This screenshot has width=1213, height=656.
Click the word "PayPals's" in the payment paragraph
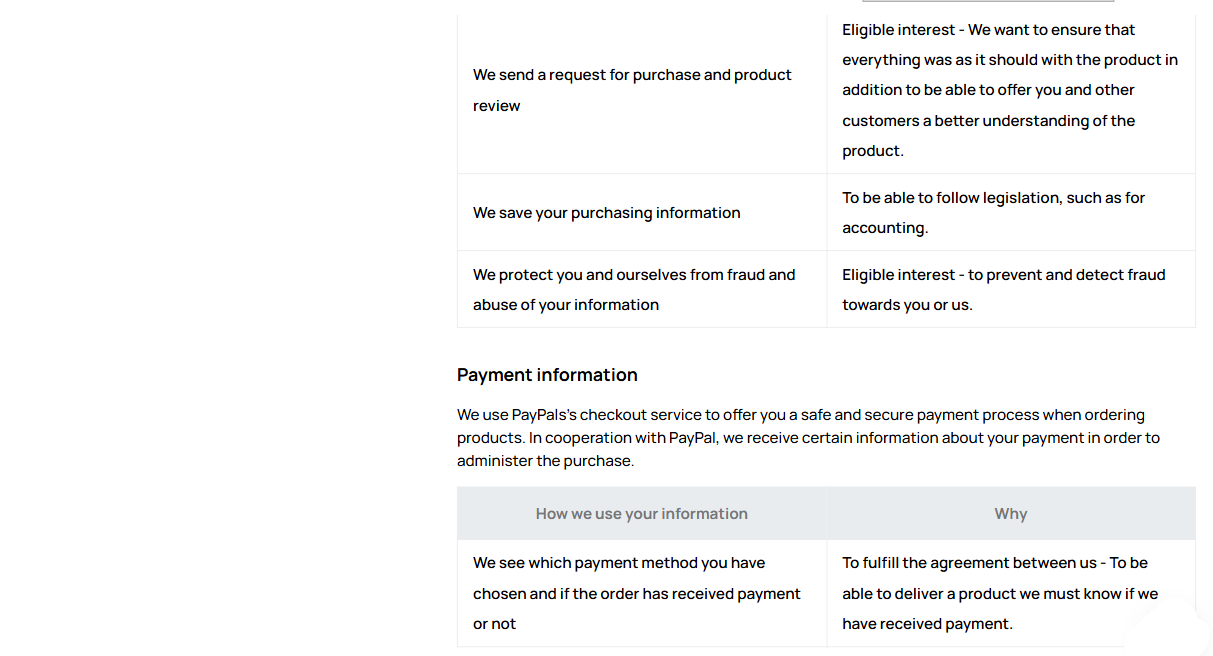543,415
